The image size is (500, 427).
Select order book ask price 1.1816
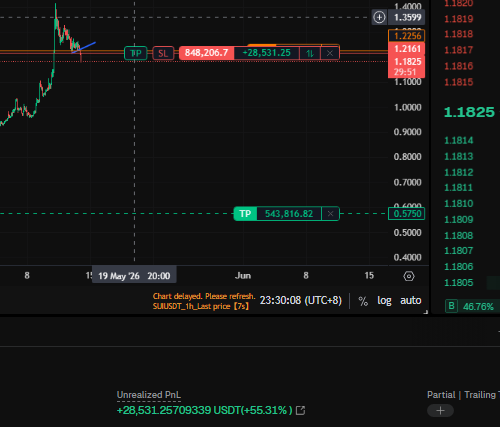(459, 66)
